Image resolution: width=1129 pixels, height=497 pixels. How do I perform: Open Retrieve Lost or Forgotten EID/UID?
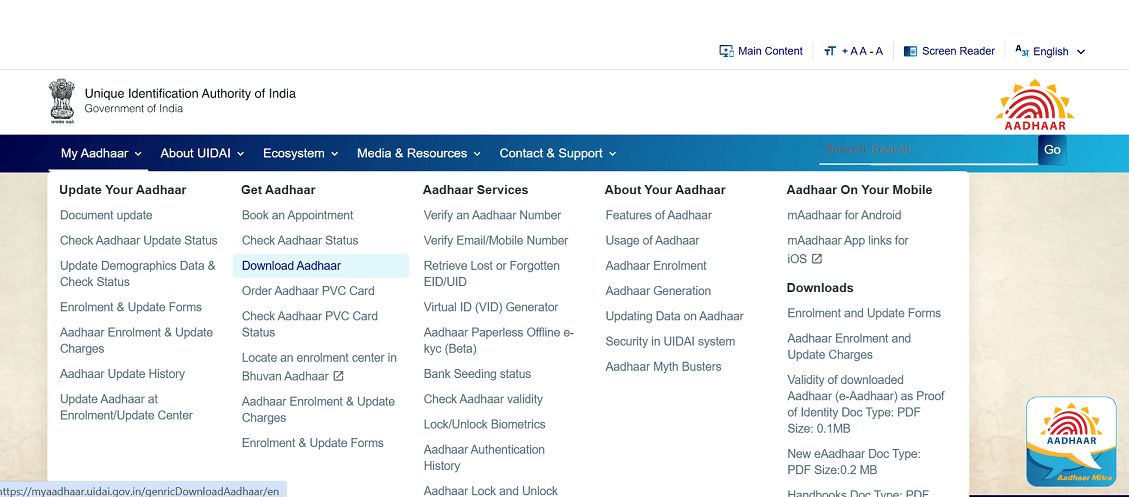492,274
